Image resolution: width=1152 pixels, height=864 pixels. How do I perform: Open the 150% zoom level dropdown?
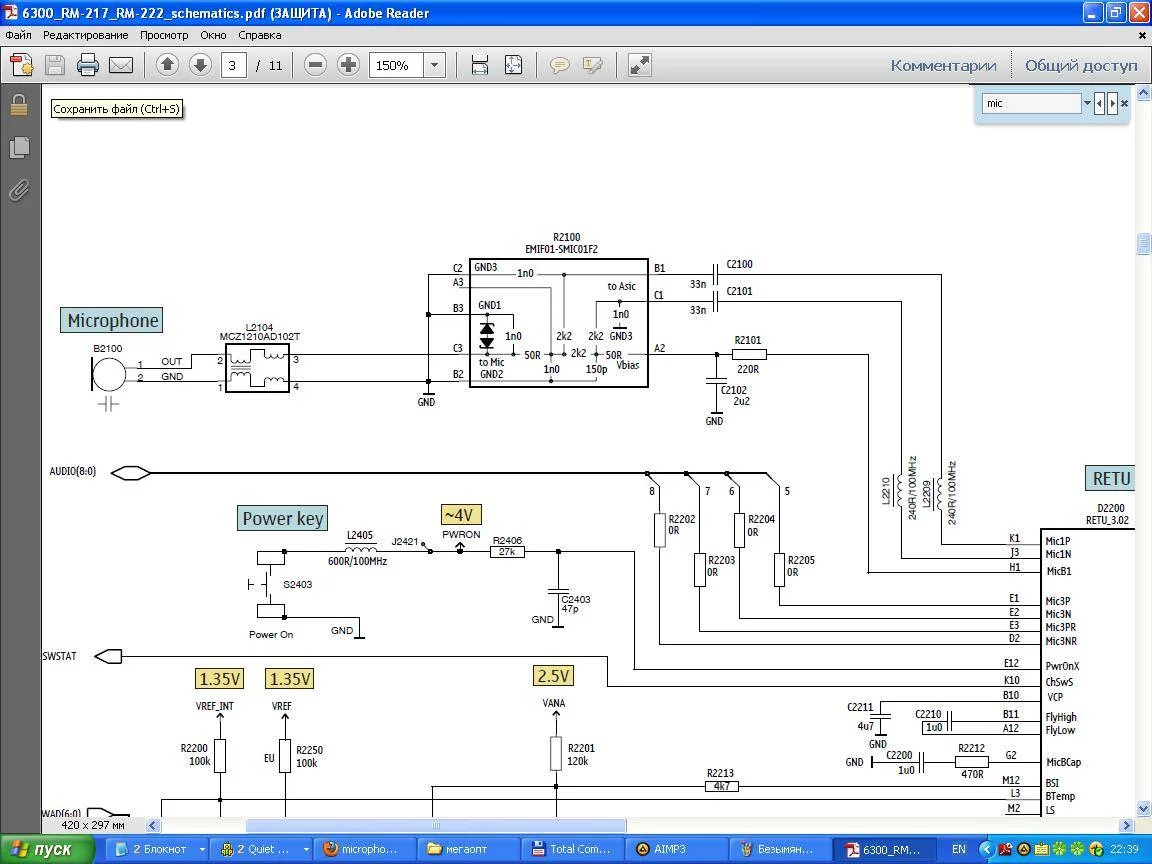click(434, 66)
